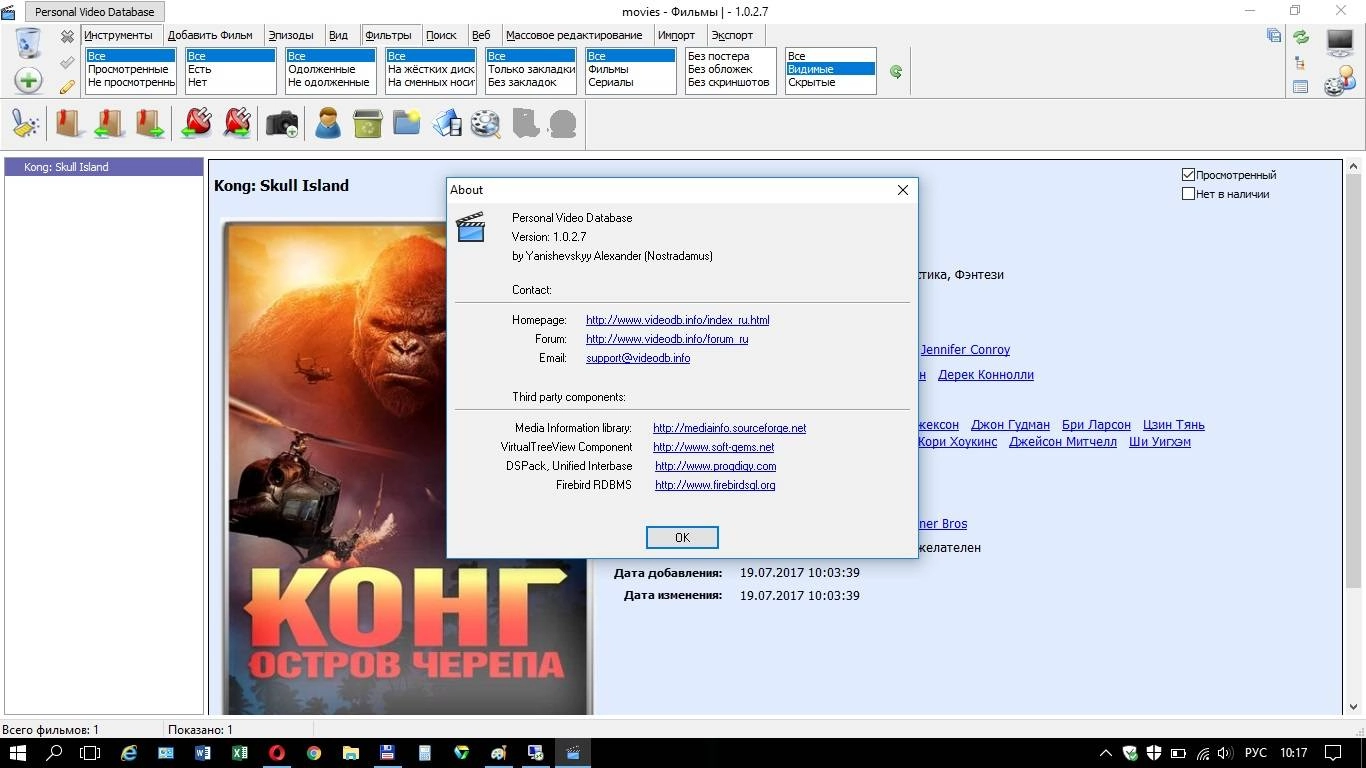Click the Джон Гудман actor link

pos(1010,425)
